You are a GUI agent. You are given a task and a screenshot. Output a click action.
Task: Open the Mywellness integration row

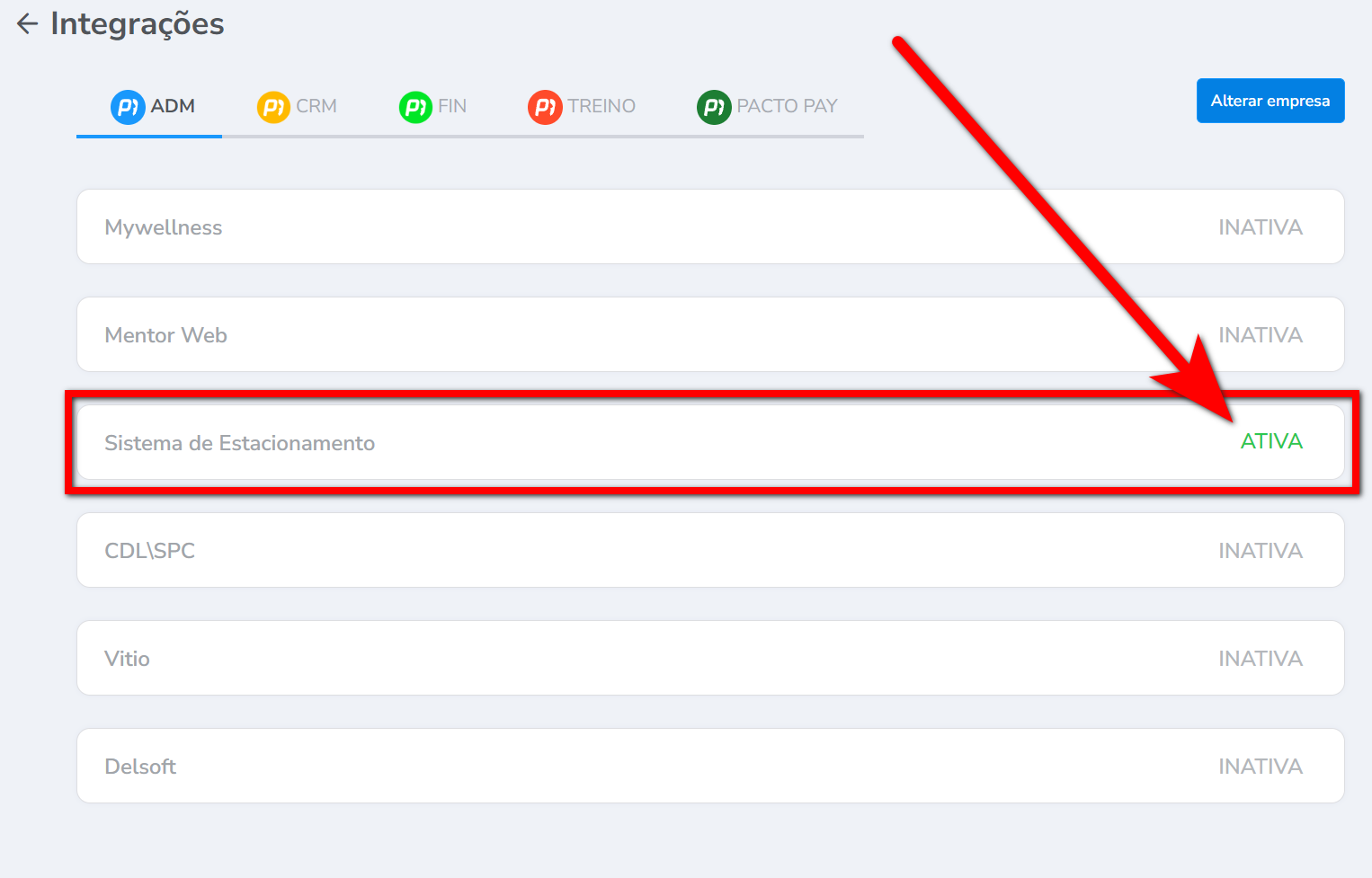pyautogui.click(x=164, y=227)
